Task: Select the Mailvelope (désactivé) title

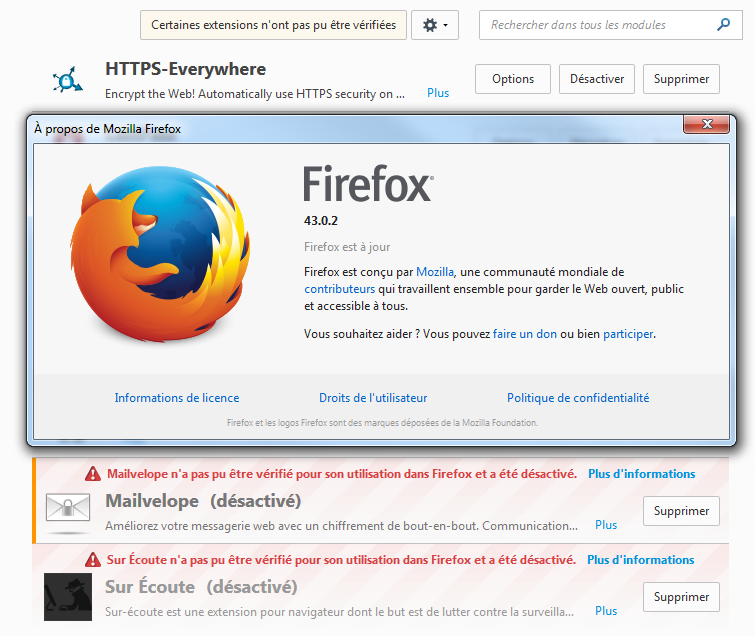Action: 203,501
